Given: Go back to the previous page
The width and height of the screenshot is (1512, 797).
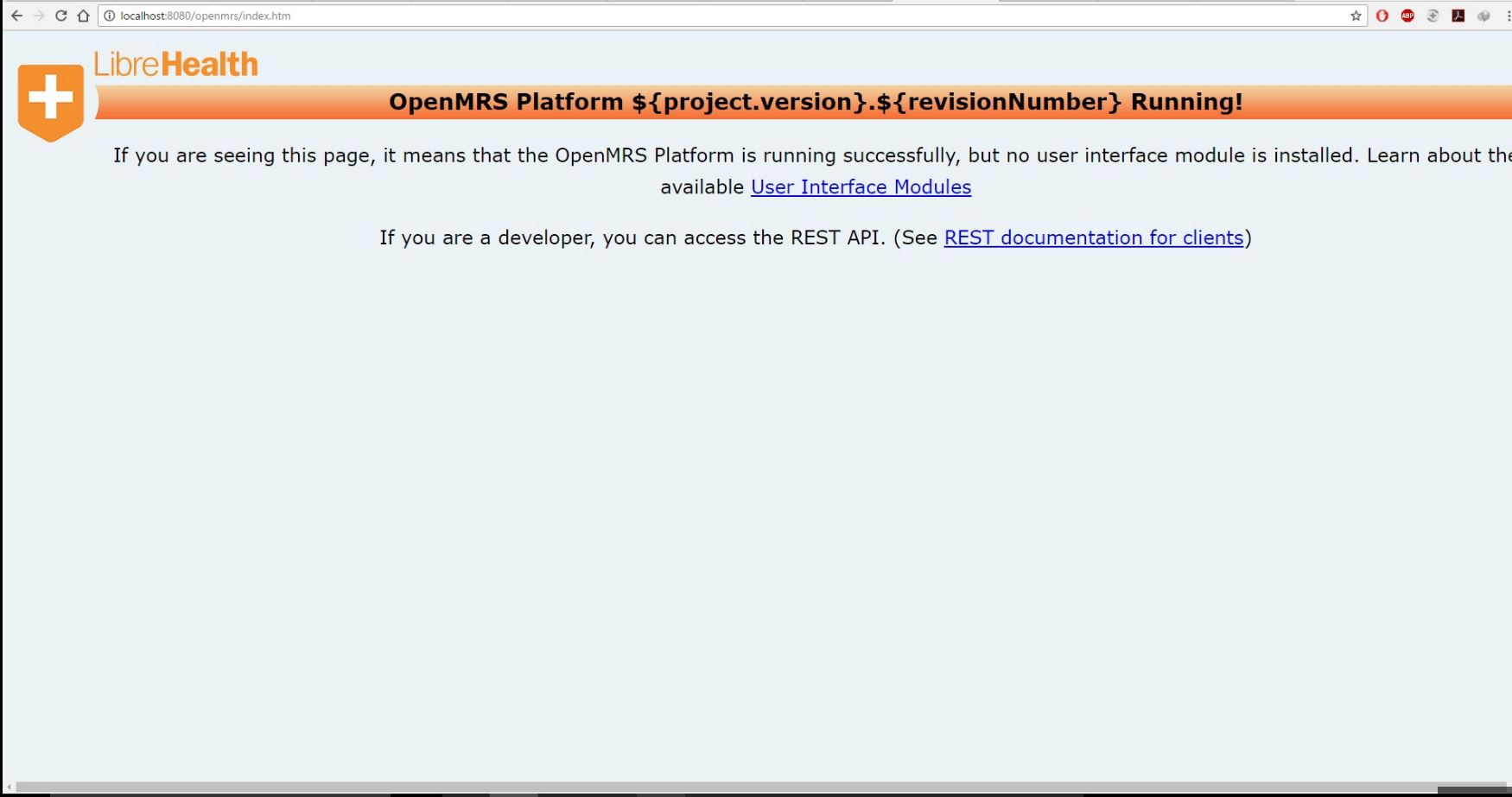Looking at the screenshot, I should coord(16,16).
